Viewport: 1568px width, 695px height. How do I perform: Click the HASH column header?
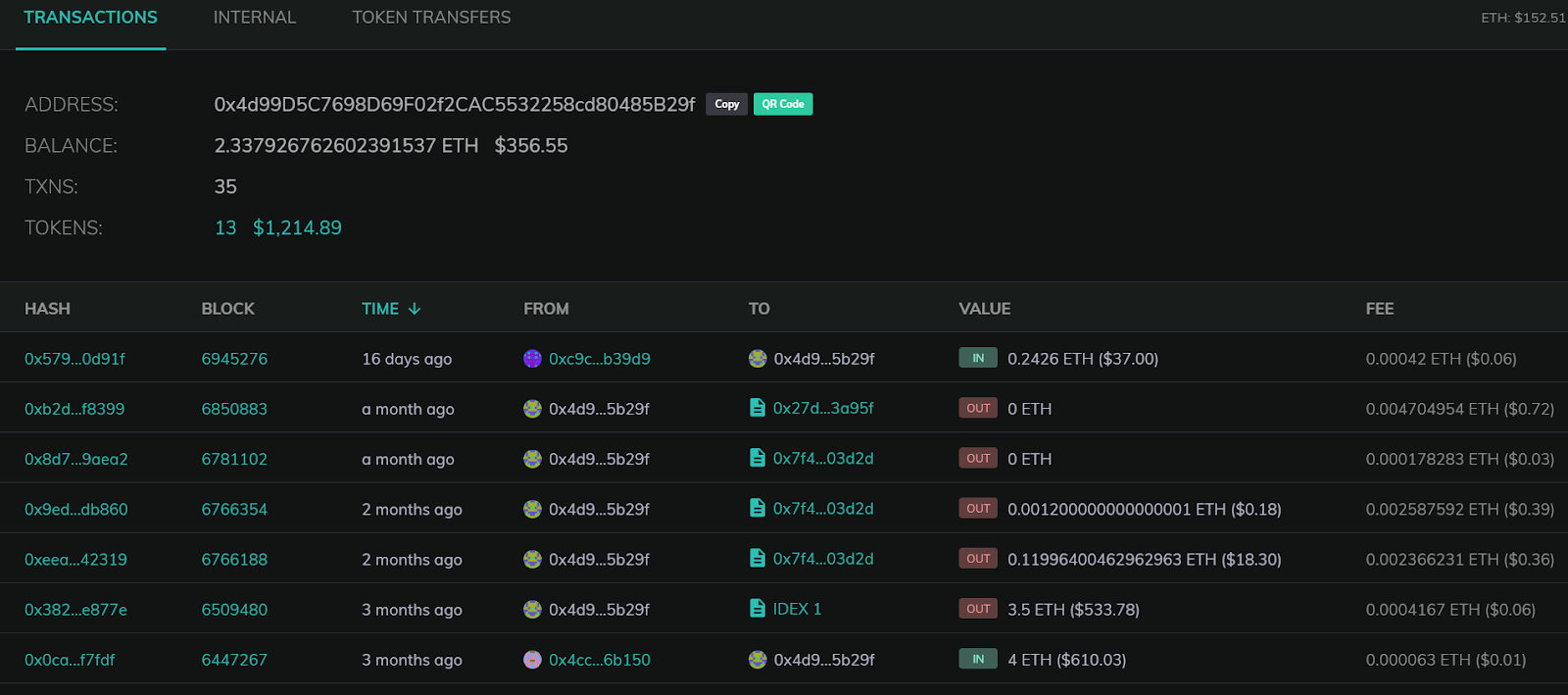(x=47, y=309)
